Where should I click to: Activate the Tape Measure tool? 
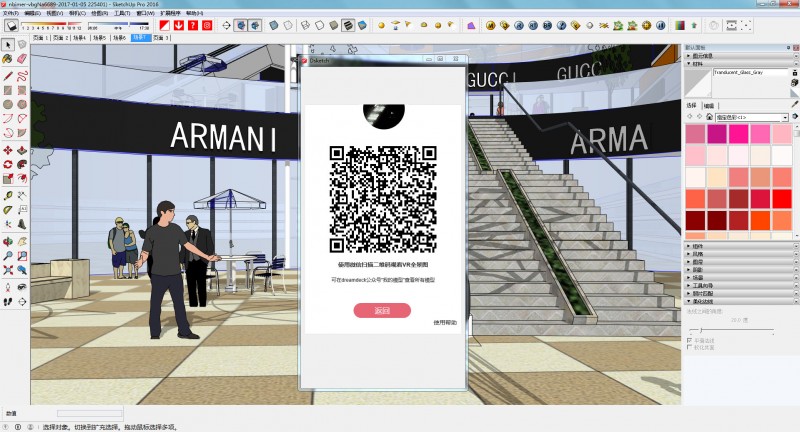click(x=8, y=196)
